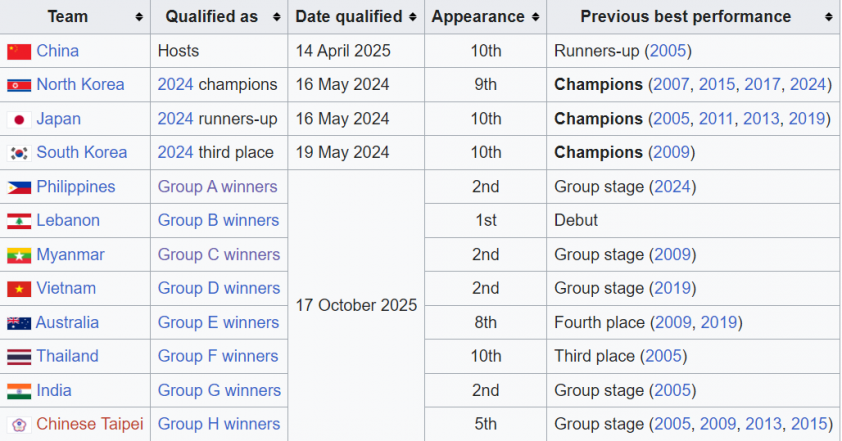The image size is (842, 441).
Task: Click 2024 link in North Korea's qualification
Action: click(x=175, y=85)
